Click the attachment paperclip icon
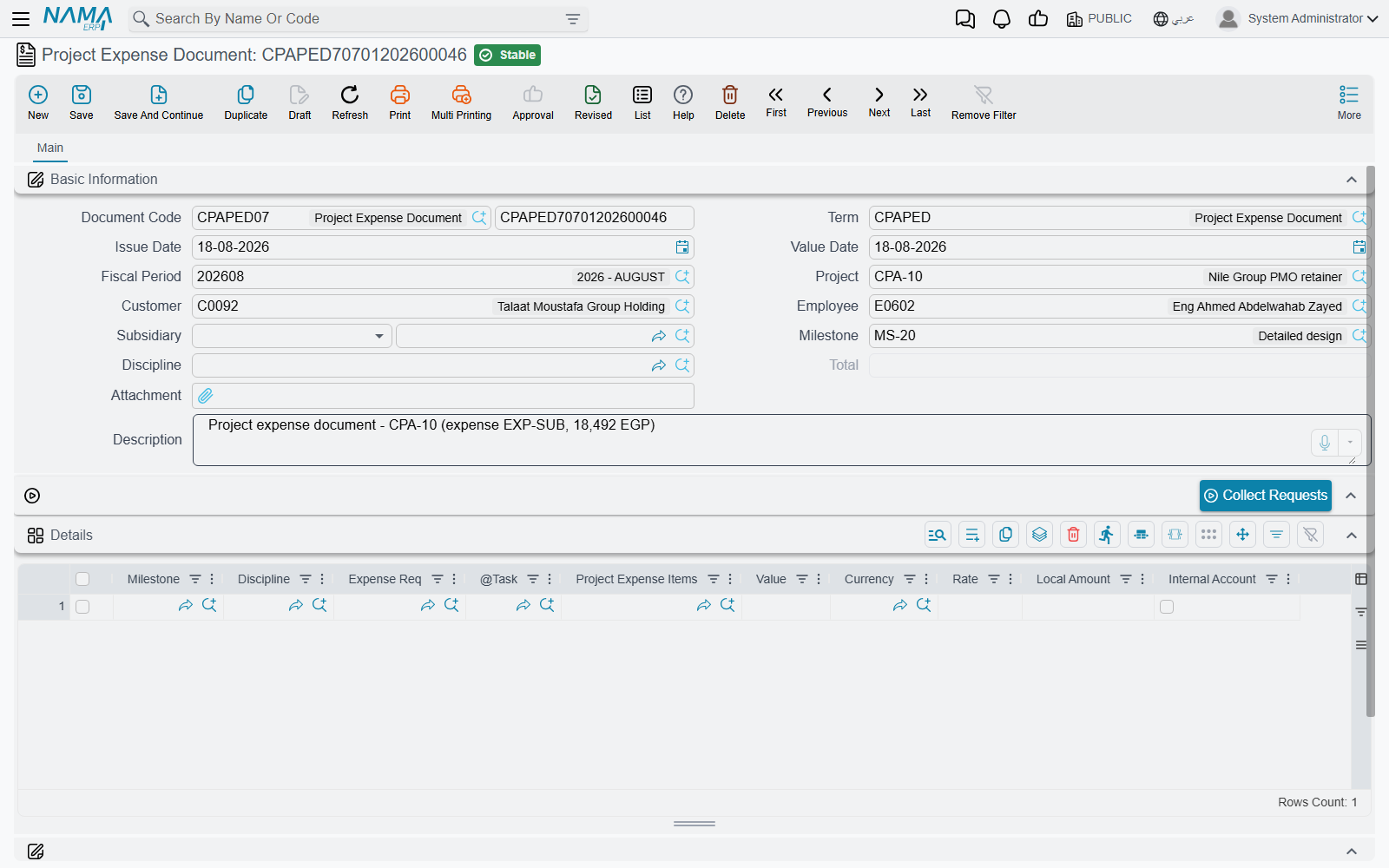This screenshot has width=1389, height=868. coord(206,396)
